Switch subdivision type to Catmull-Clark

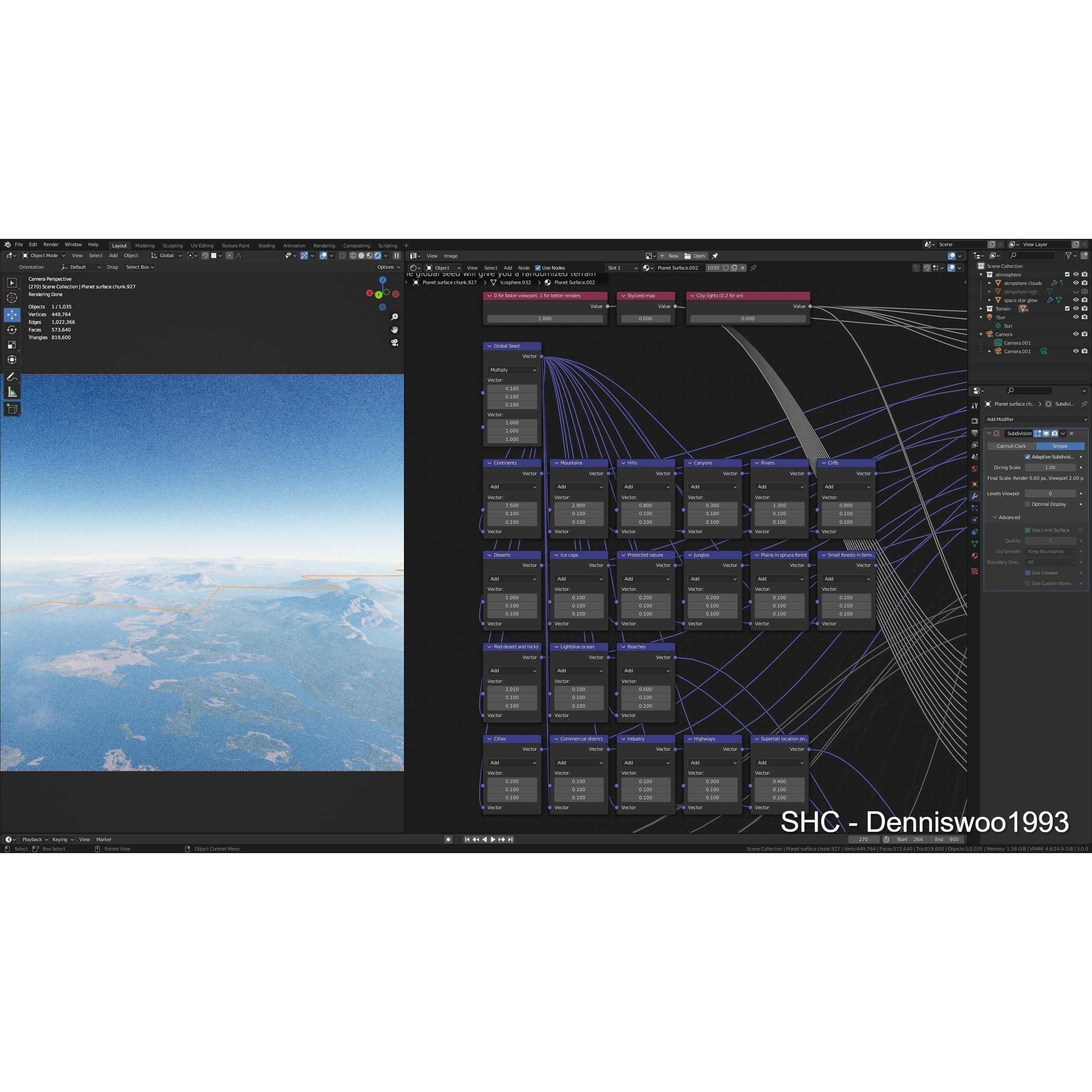tap(1012, 447)
